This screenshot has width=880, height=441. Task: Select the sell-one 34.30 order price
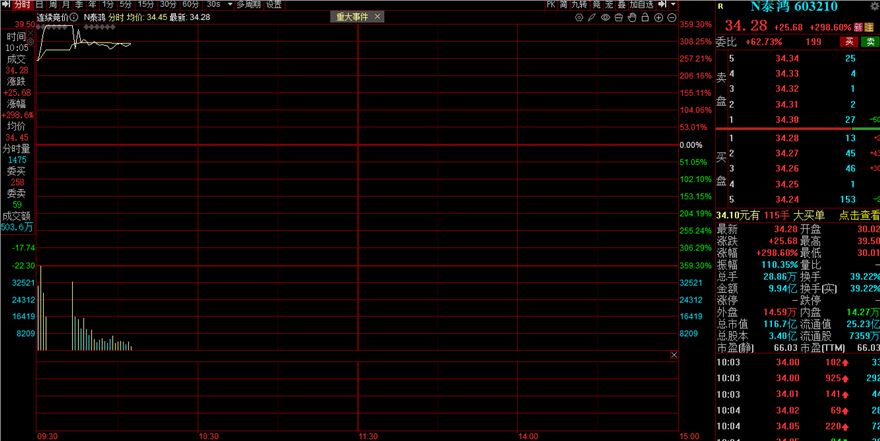coord(787,118)
